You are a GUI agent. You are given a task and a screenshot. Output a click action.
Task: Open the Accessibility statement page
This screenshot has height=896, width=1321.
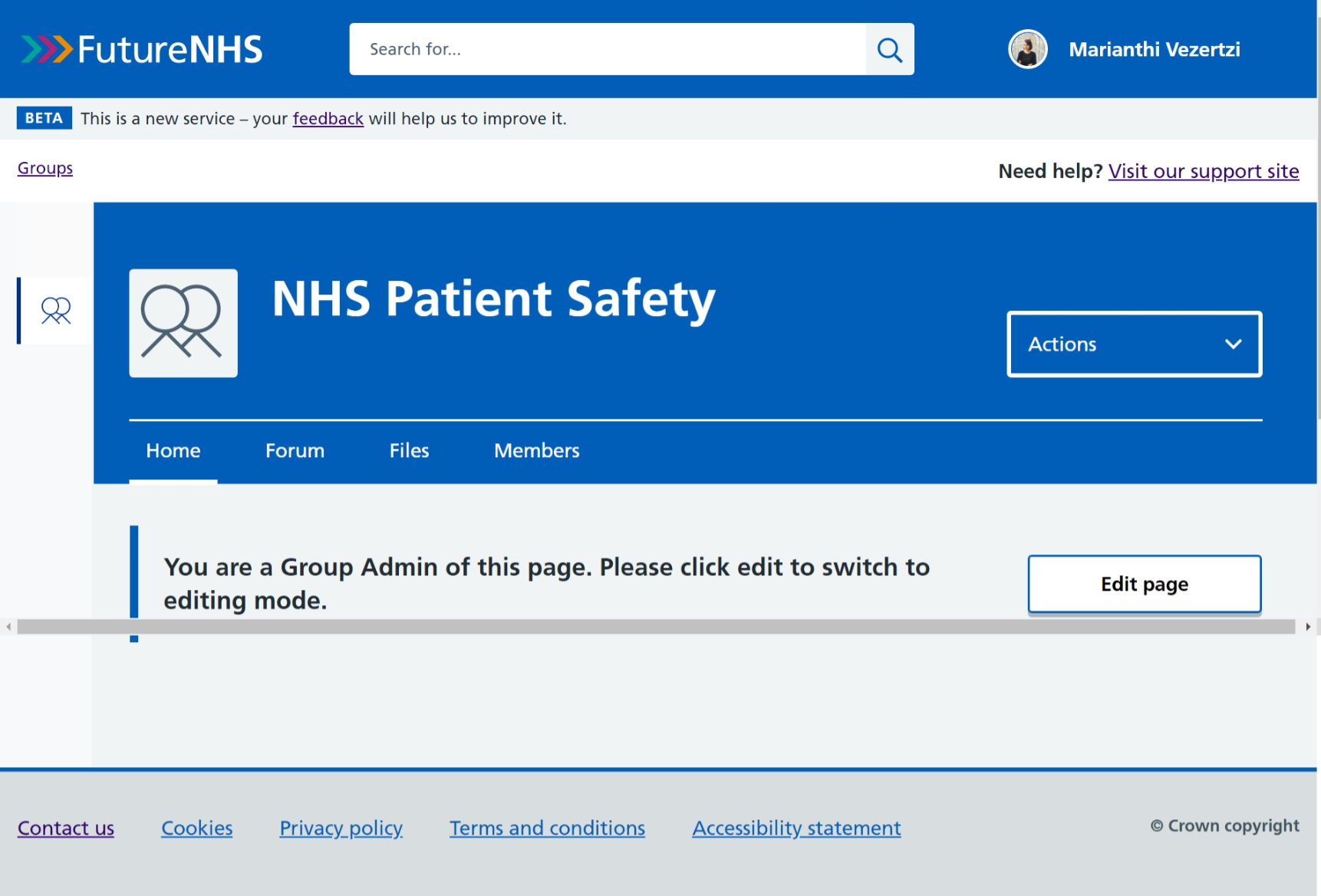pos(796,828)
